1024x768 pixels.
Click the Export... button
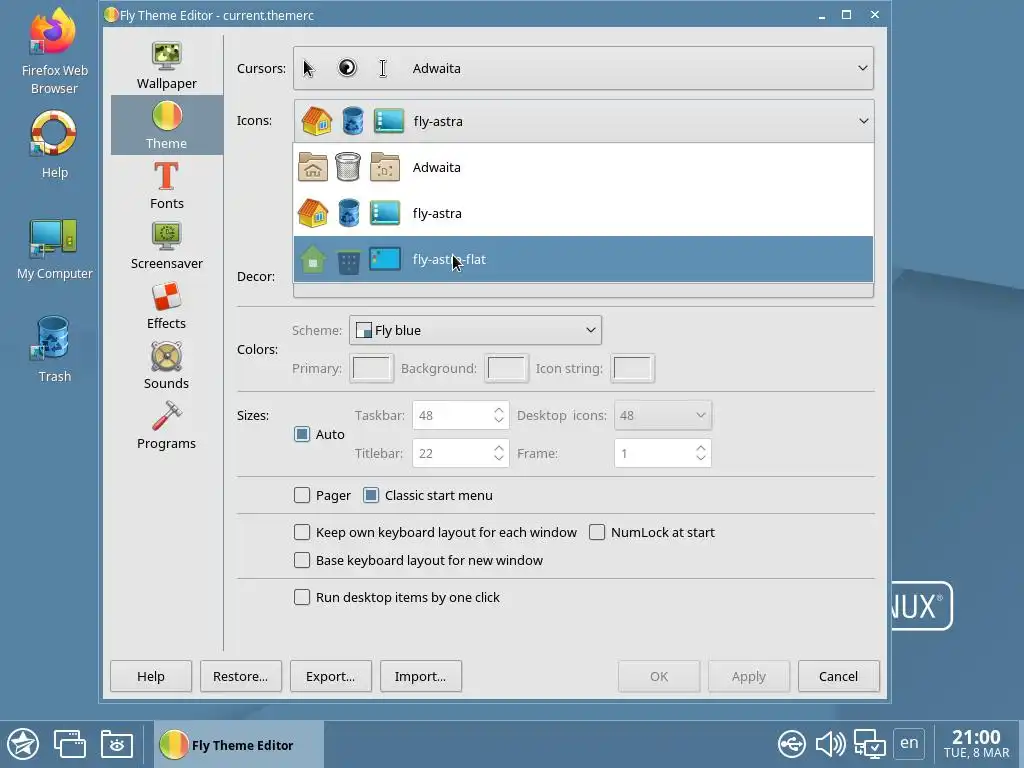pyautogui.click(x=330, y=677)
